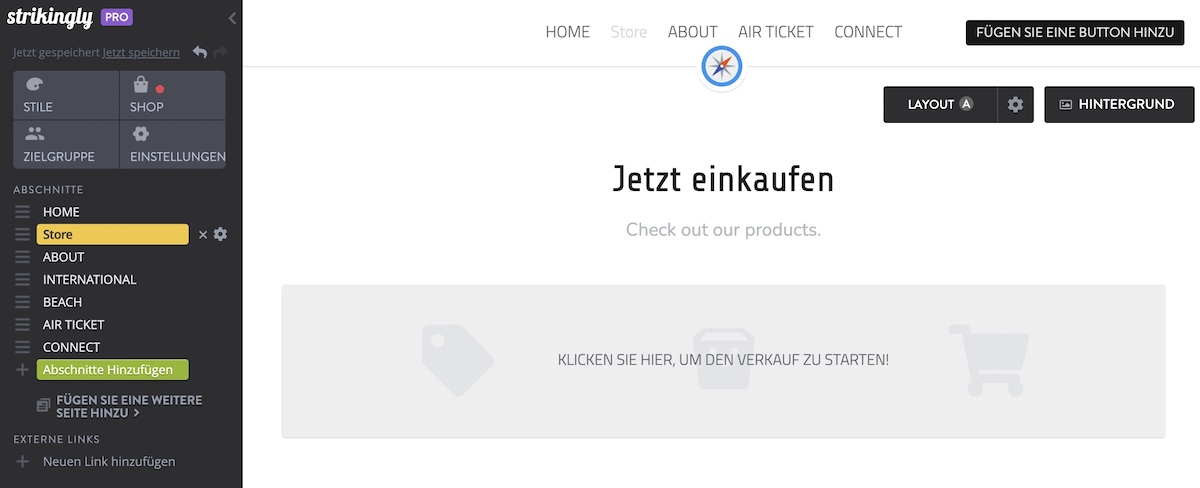Click the start-selling store placeholder area
The image size is (1200, 488).
pos(723,360)
